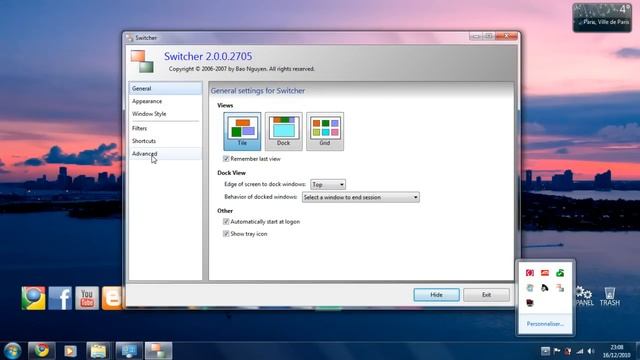Click the Chrome taskbar button

click(42, 351)
